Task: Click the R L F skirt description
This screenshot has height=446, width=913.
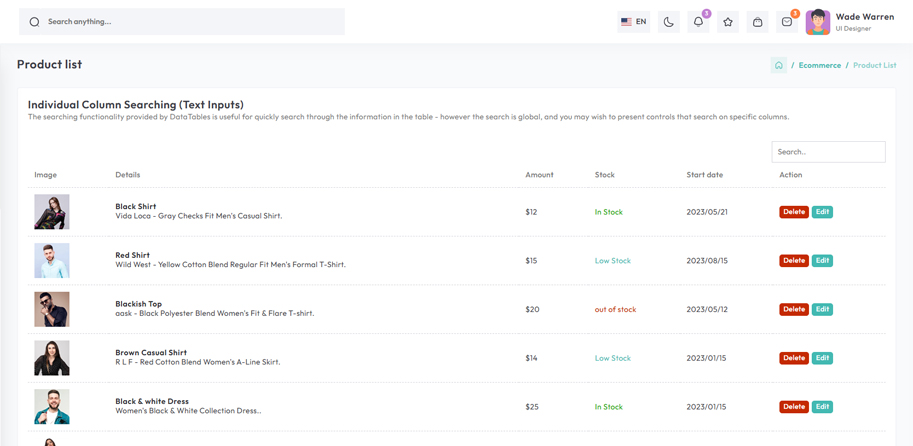Action: 198,362
